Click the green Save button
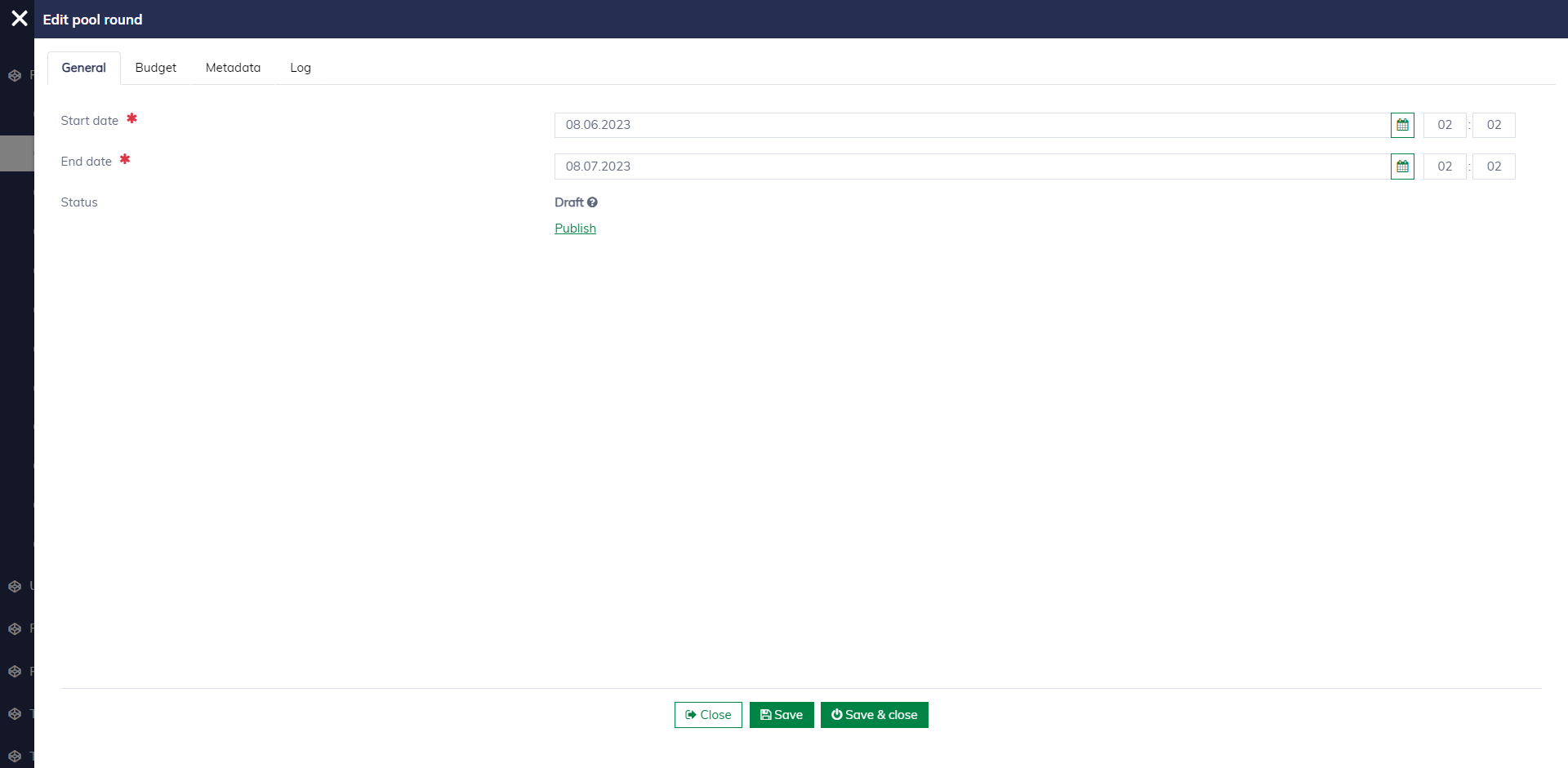 [x=782, y=715]
